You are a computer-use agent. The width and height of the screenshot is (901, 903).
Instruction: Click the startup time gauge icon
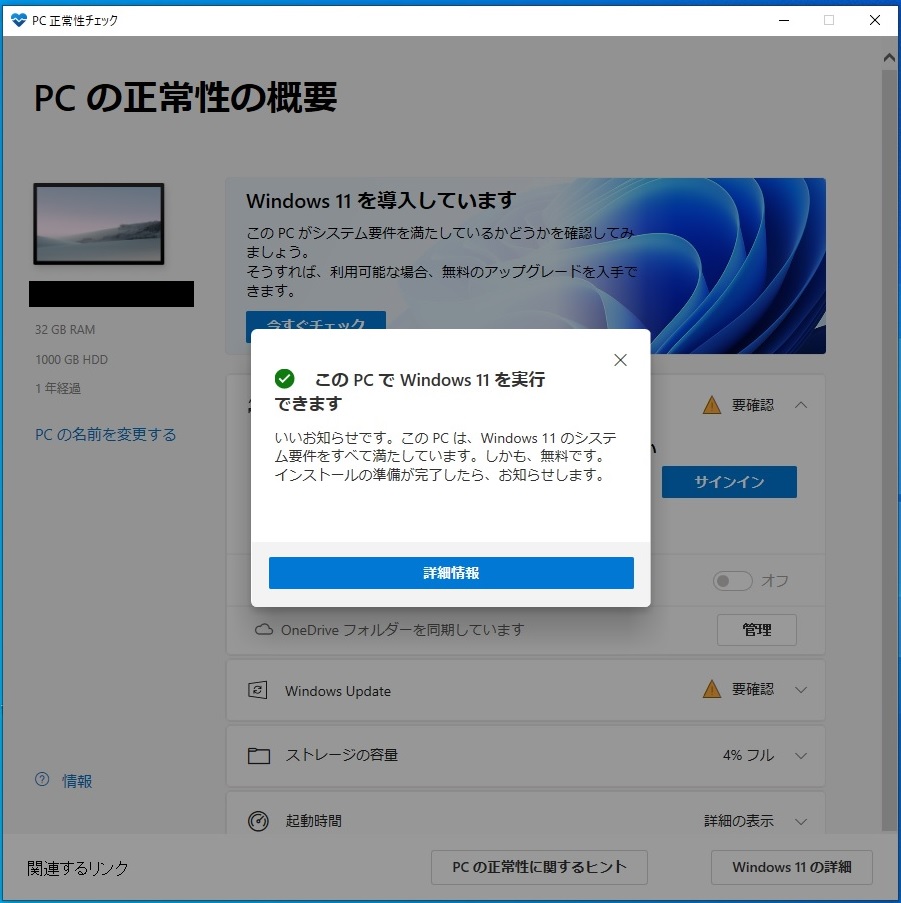tap(258, 821)
